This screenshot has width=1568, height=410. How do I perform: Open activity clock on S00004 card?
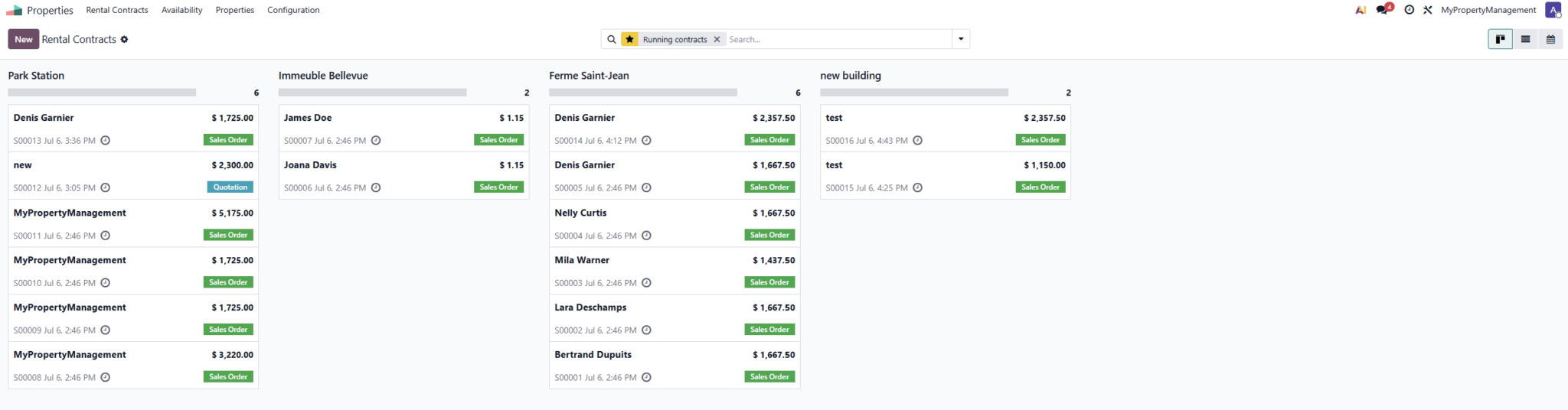[x=646, y=236]
